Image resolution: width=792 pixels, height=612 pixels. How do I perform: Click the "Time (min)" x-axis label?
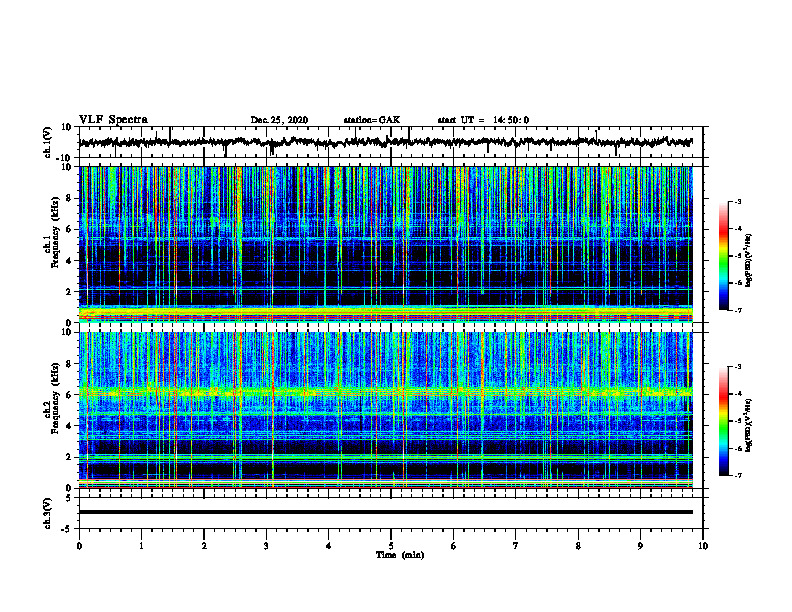400,555
